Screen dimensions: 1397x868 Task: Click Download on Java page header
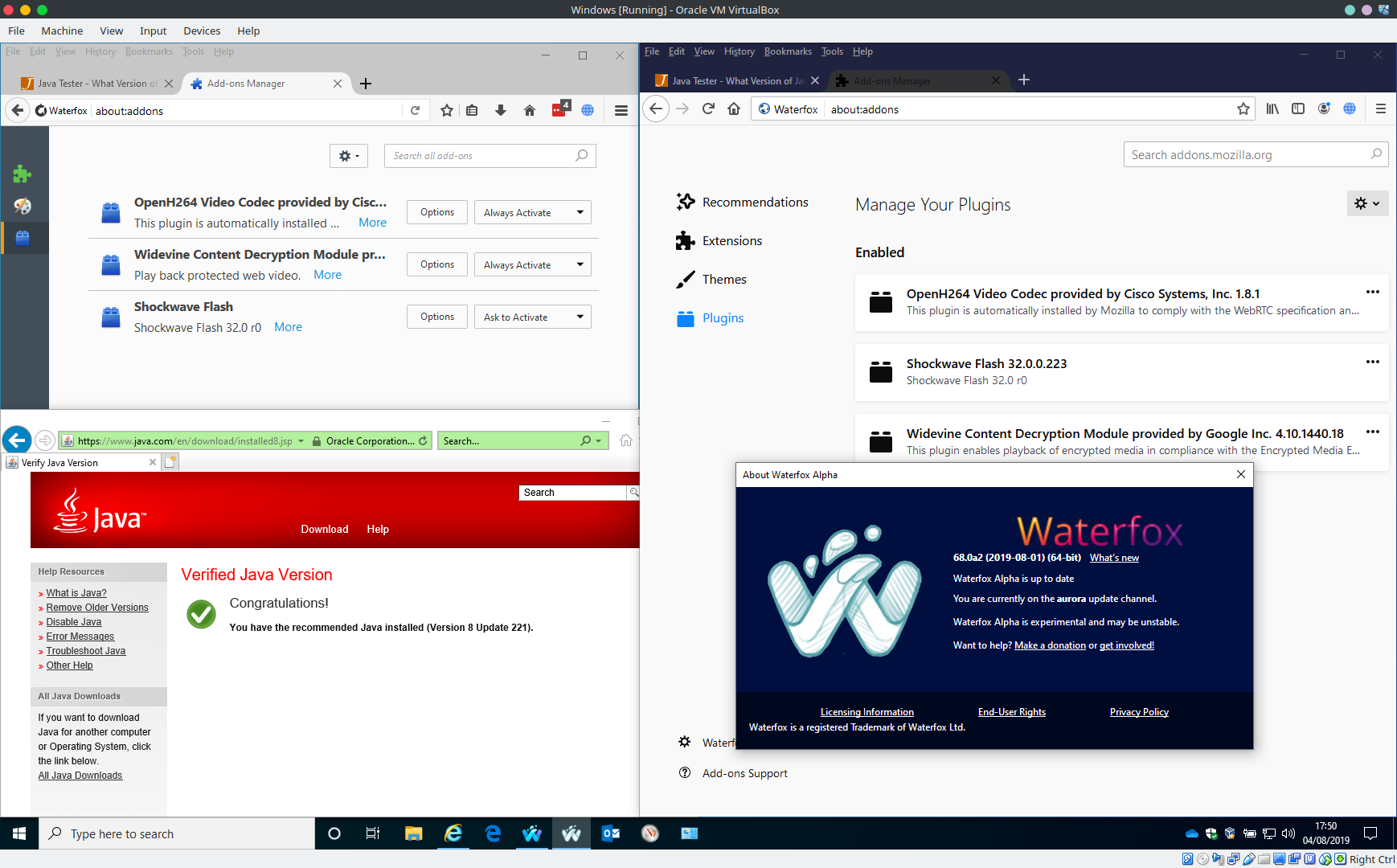[x=325, y=529]
